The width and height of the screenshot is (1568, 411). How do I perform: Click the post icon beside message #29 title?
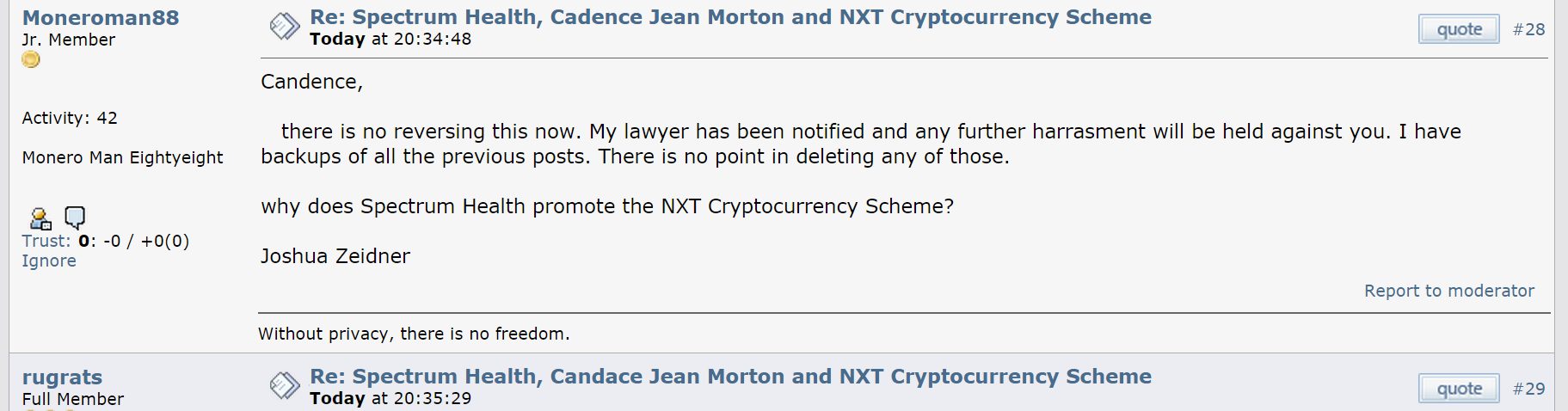pyautogui.click(x=285, y=386)
